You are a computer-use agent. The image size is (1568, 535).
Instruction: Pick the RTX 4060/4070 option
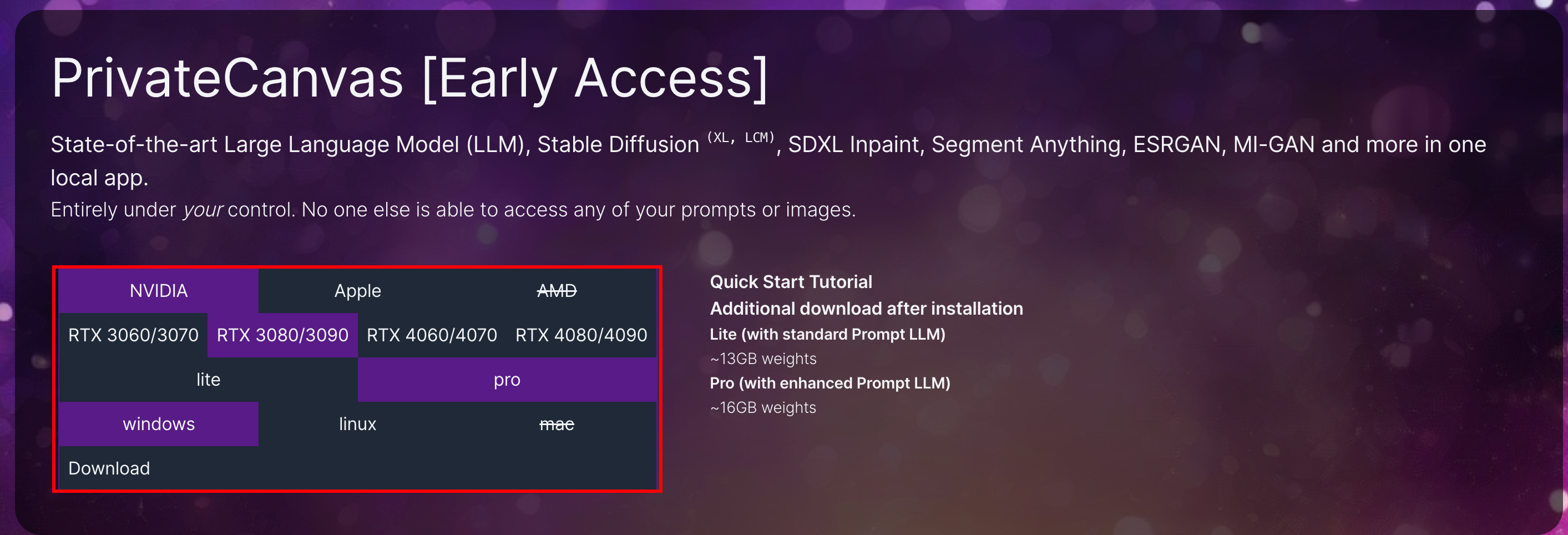point(432,335)
